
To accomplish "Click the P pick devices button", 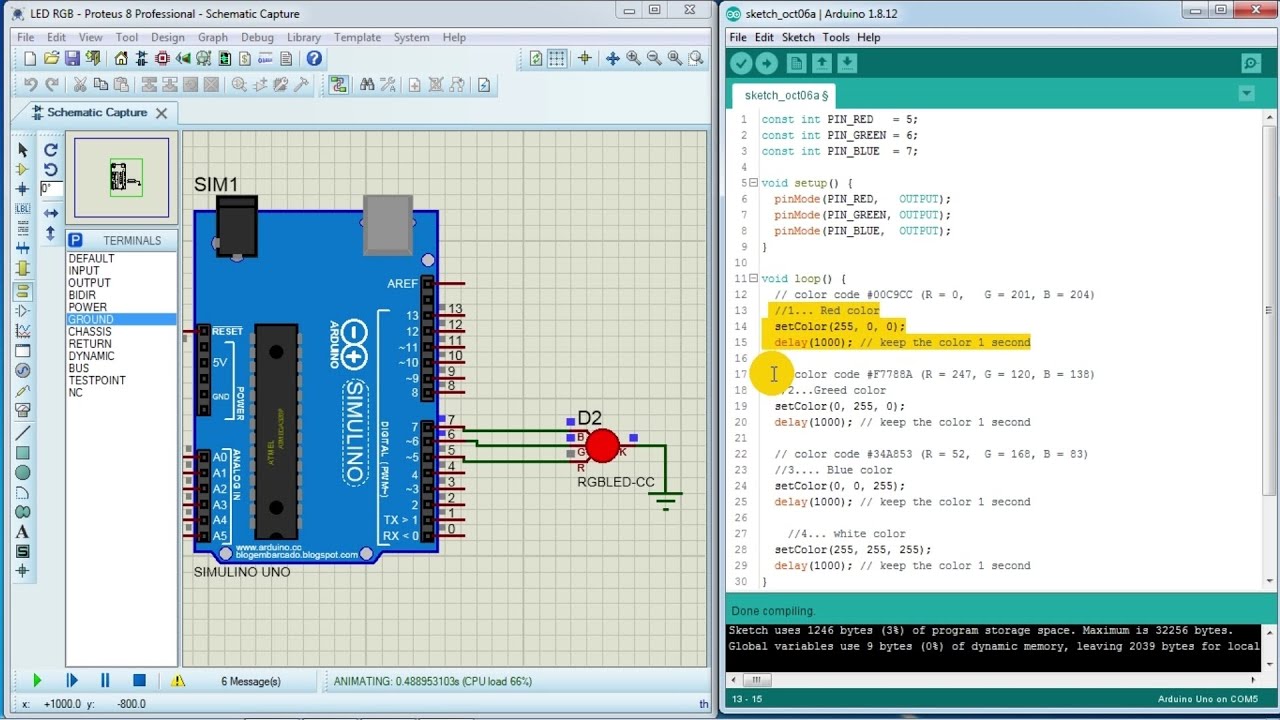I will [x=75, y=240].
